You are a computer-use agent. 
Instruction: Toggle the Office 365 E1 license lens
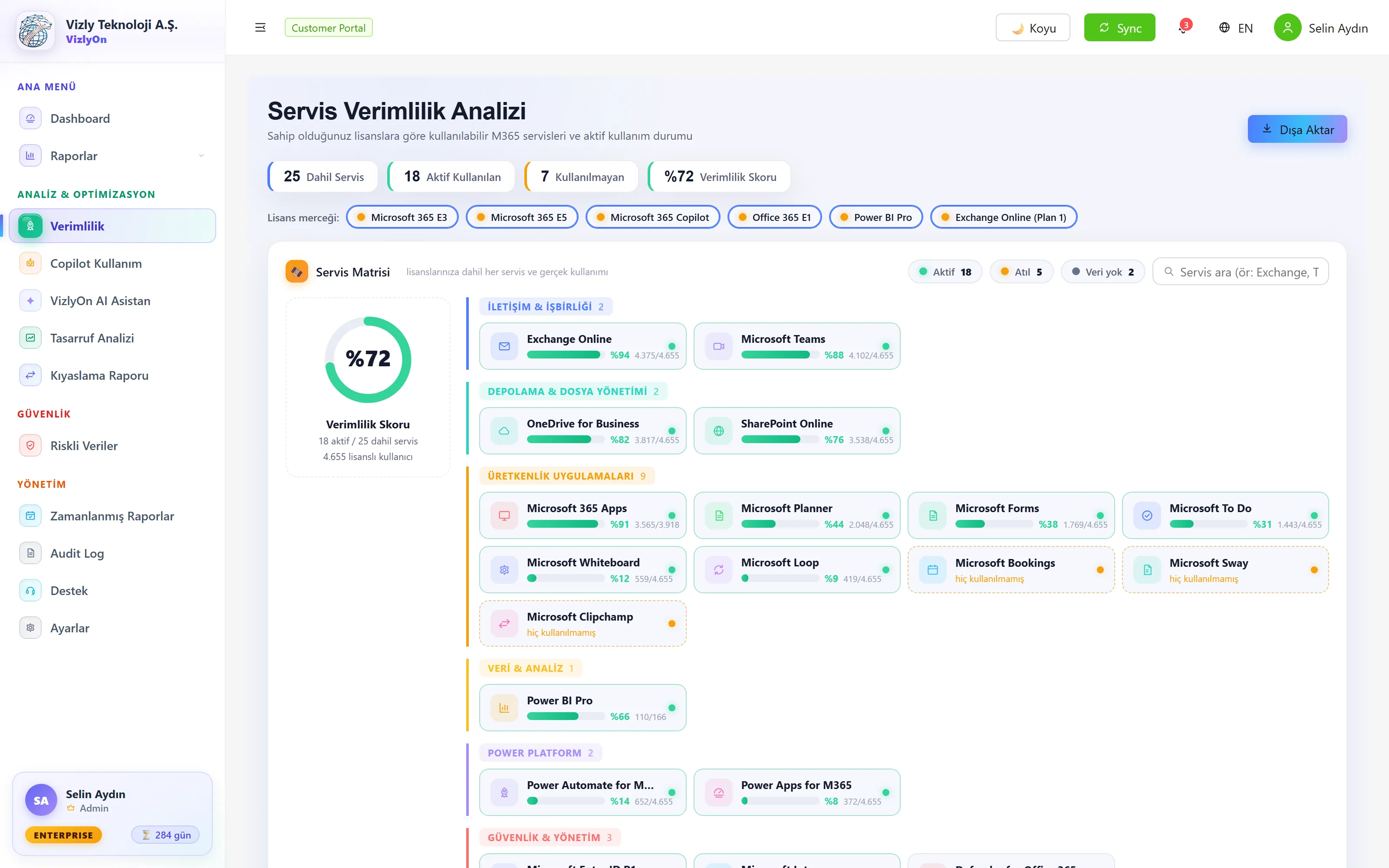tap(774, 217)
